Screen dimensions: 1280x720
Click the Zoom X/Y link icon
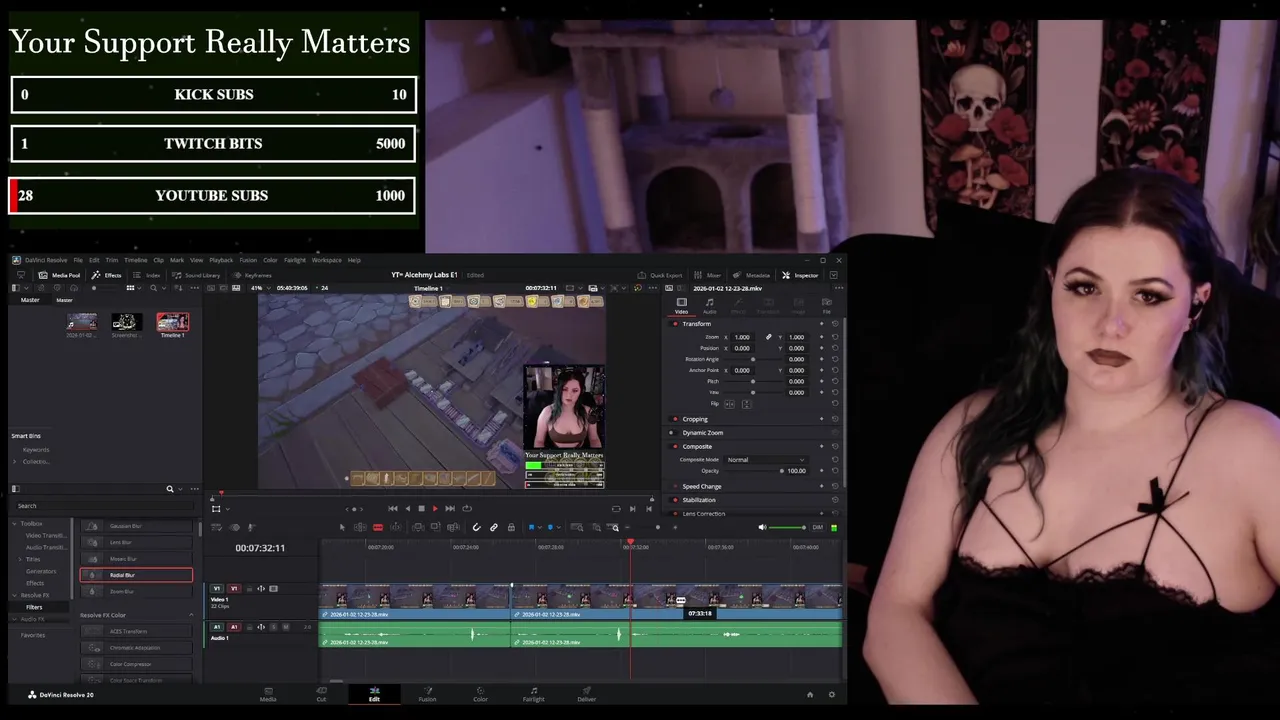pyautogui.click(x=768, y=337)
